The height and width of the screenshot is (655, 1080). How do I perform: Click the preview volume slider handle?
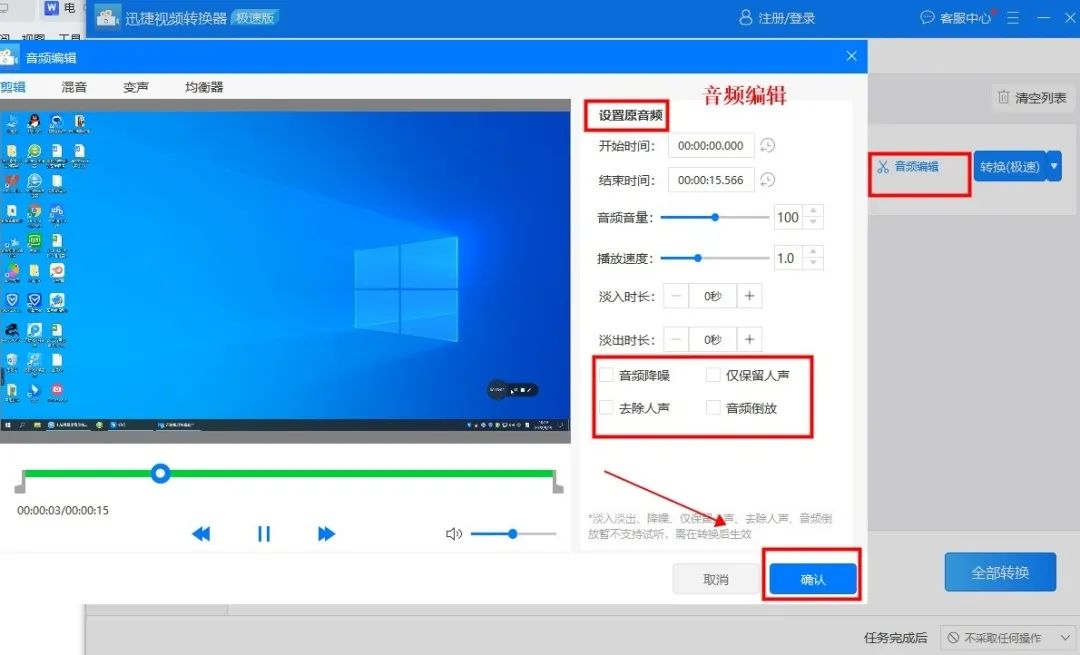coord(512,534)
